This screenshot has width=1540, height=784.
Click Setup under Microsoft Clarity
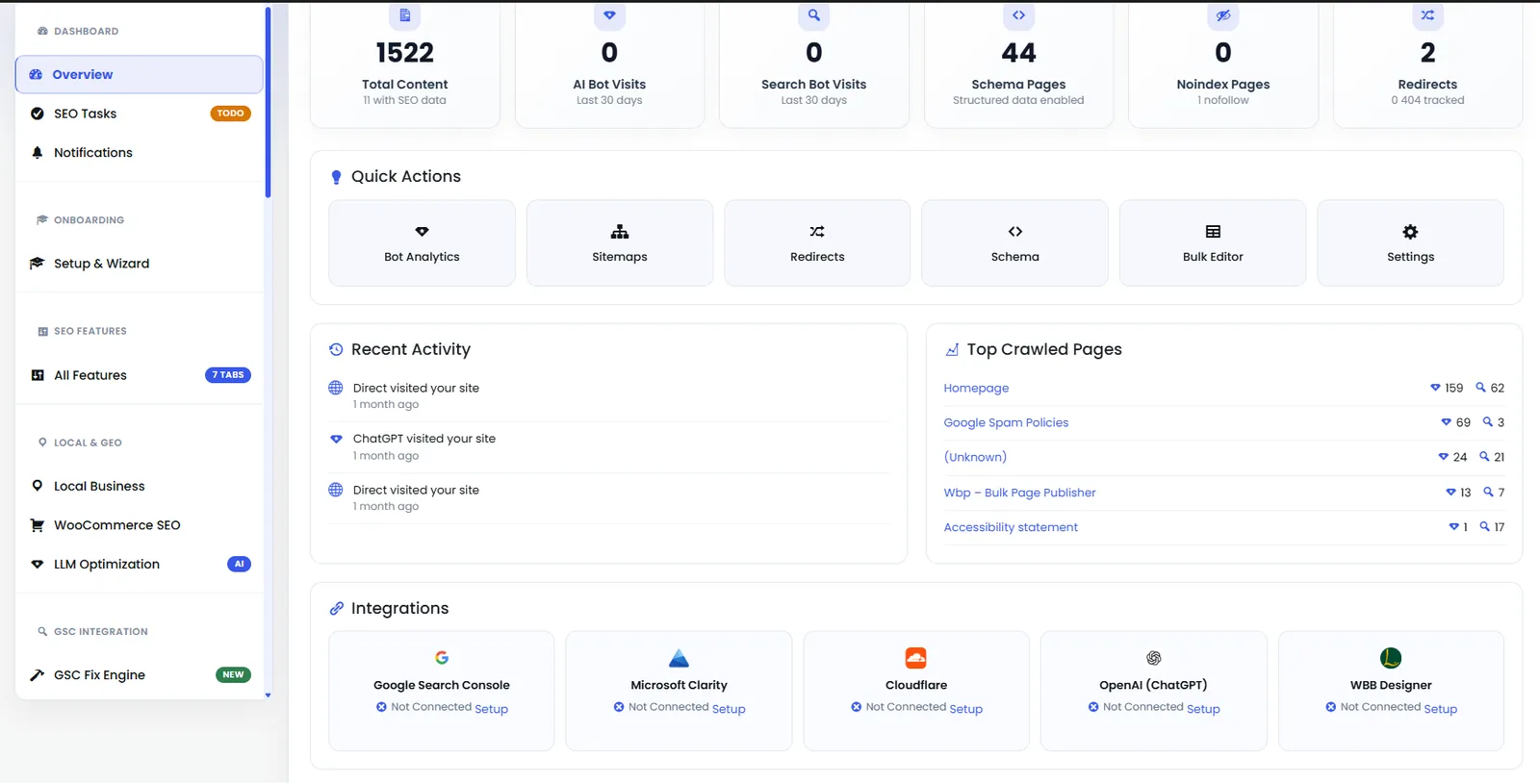pos(729,709)
